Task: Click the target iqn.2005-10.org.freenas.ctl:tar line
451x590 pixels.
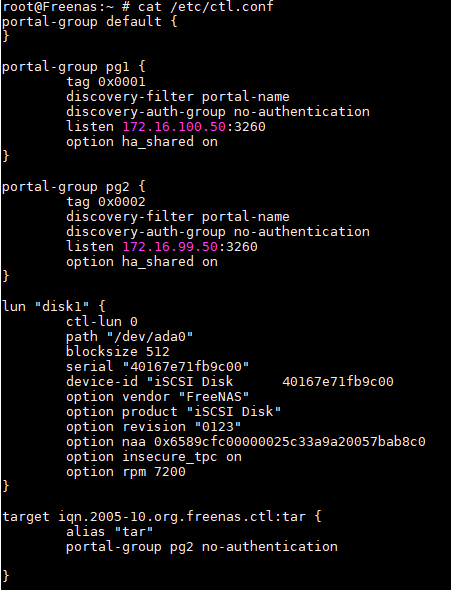Action: coord(162,517)
